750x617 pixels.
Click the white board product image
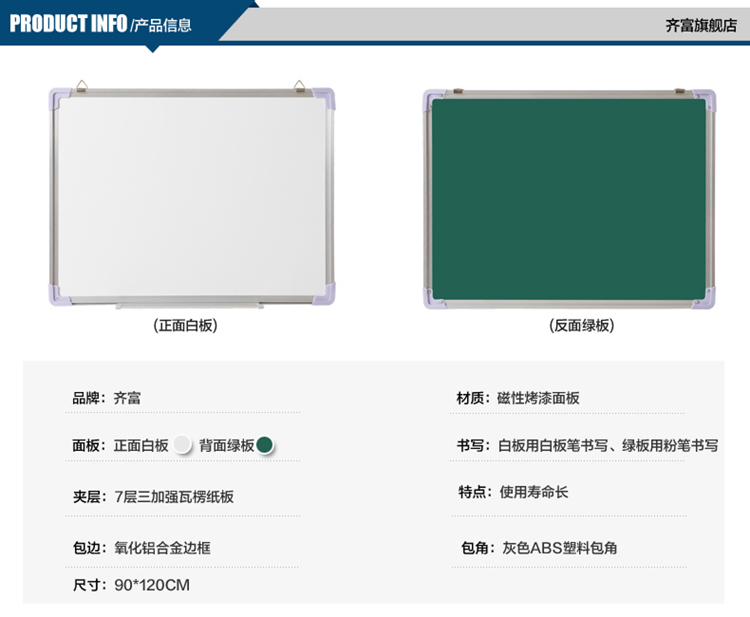pyautogui.click(x=190, y=195)
